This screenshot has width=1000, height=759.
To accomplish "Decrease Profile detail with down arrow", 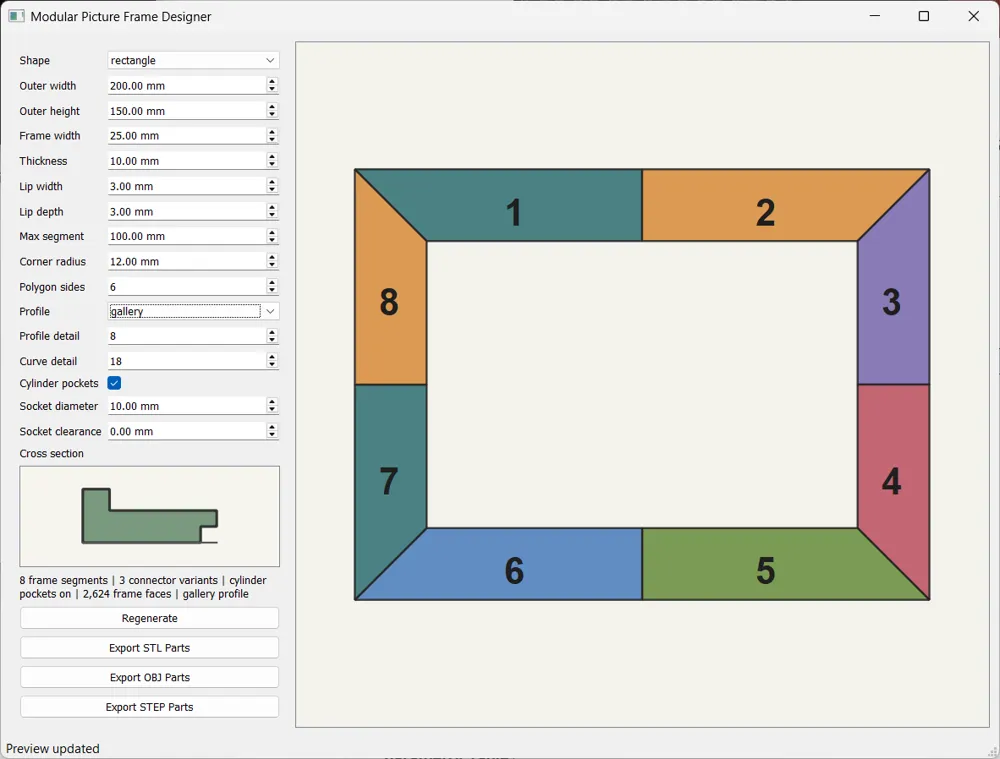I will 272,340.
